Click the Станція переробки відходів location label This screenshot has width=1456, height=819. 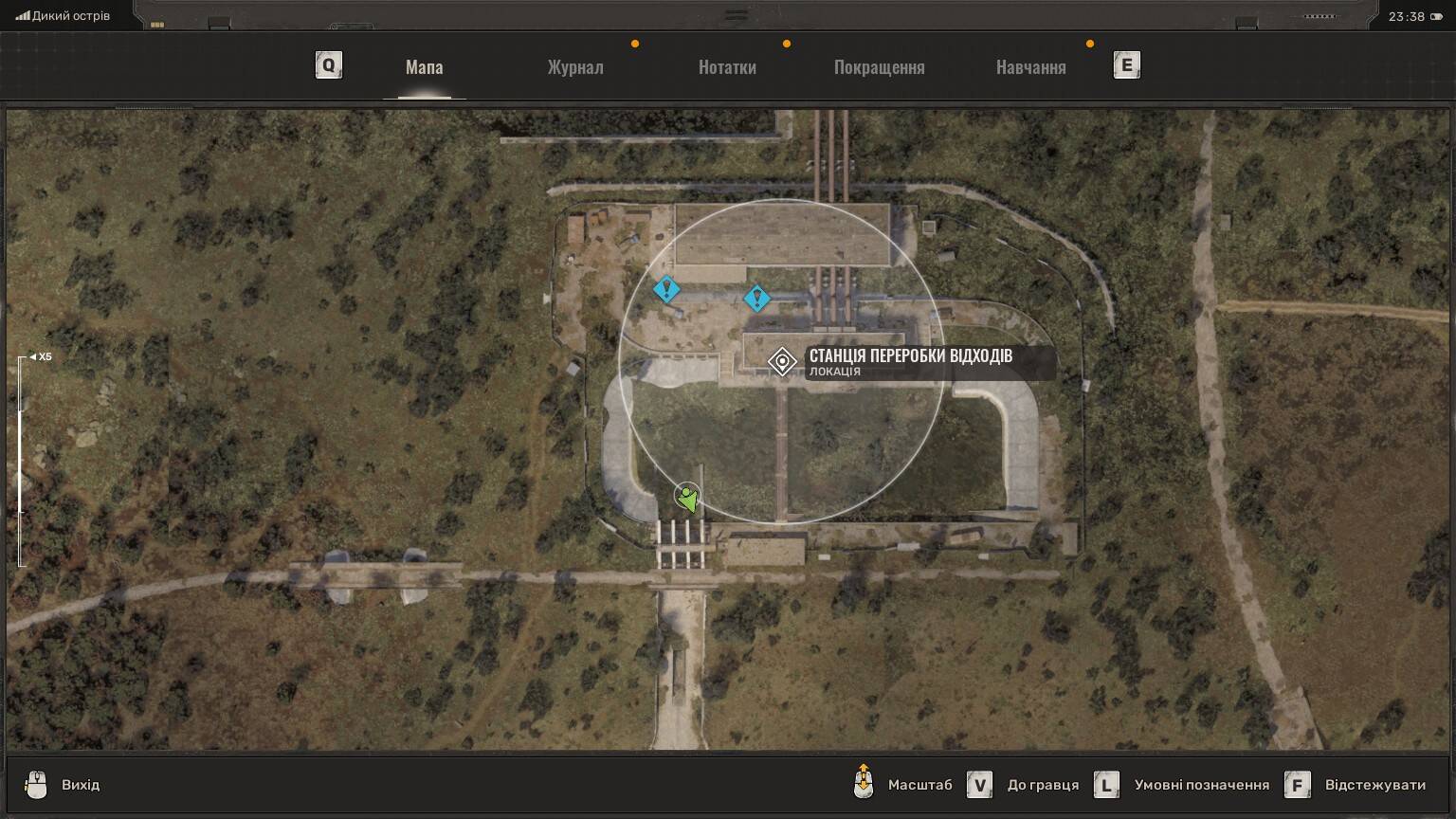point(910,355)
